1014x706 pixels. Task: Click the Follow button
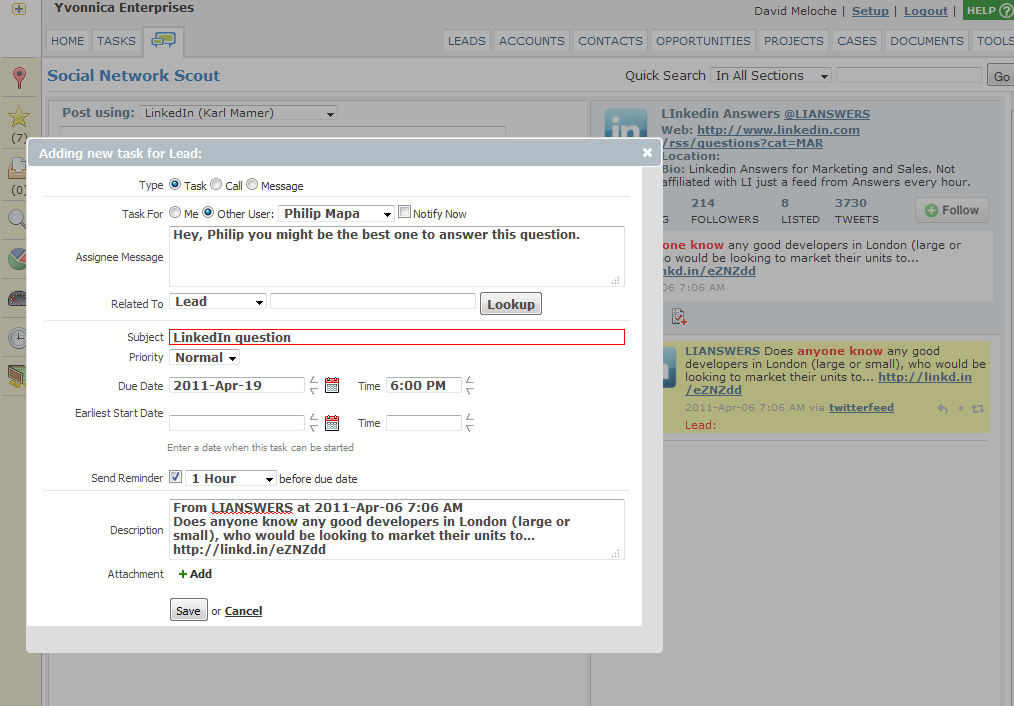pos(952,210)
